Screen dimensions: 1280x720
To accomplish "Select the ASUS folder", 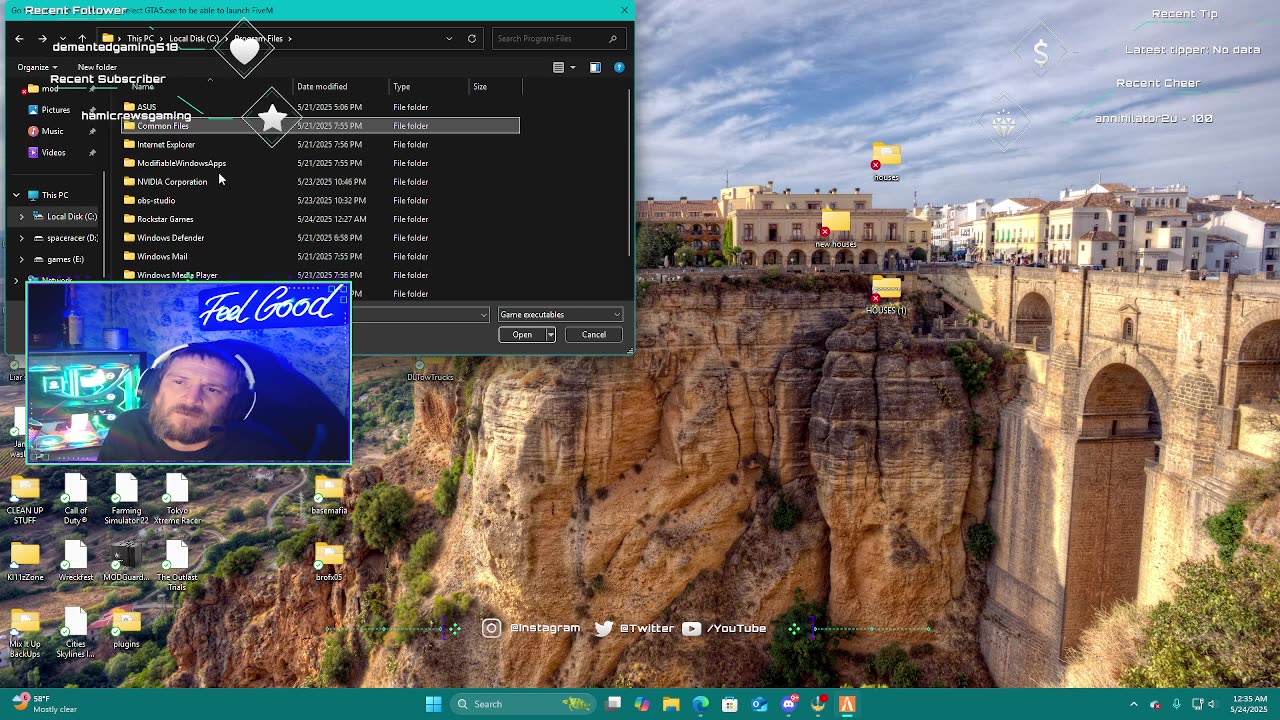I will tap(146, 107).
